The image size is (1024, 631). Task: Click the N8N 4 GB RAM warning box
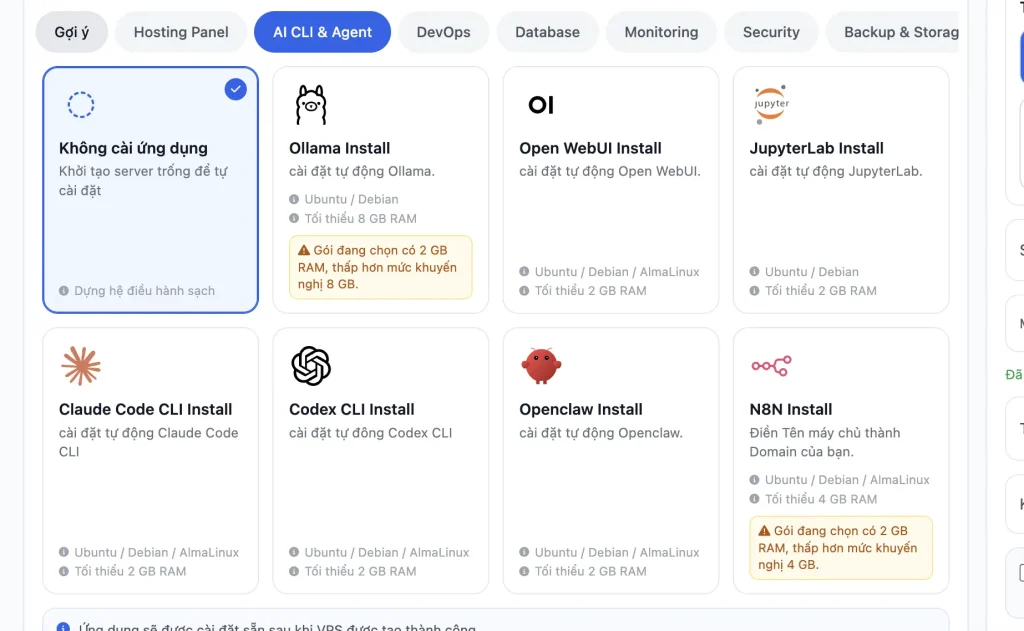[x=841, y=547]
